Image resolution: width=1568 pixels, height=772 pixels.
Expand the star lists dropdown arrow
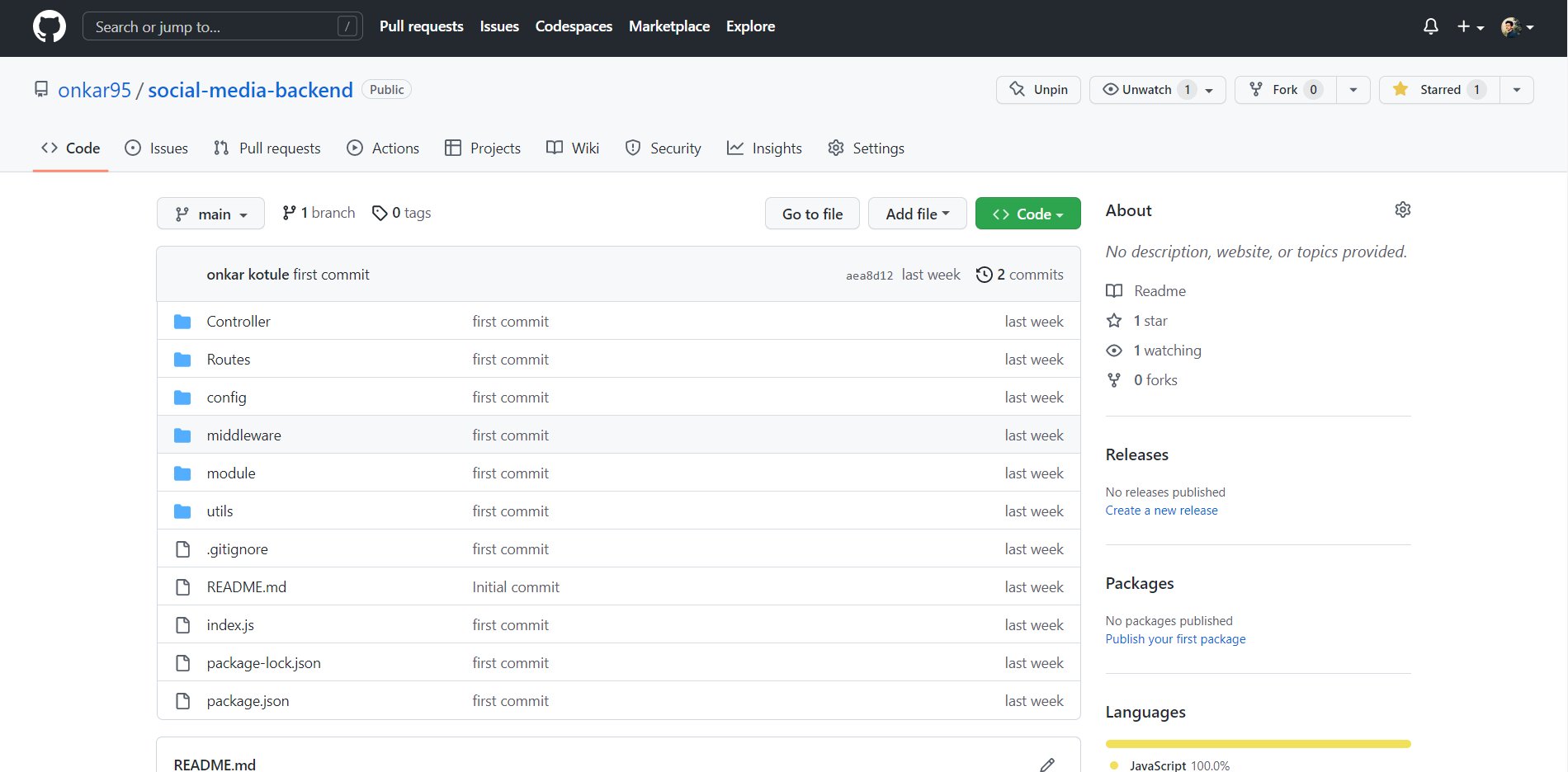coord(1517,90)
